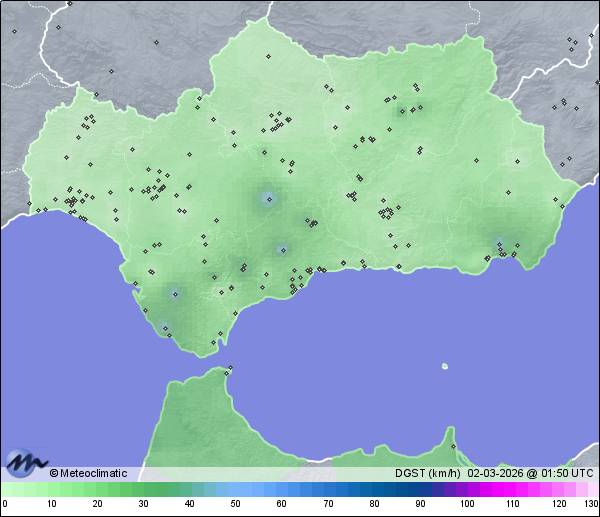
Task: Click the Meteoclimatic wave logo
Action: click(x=25, y=461)
